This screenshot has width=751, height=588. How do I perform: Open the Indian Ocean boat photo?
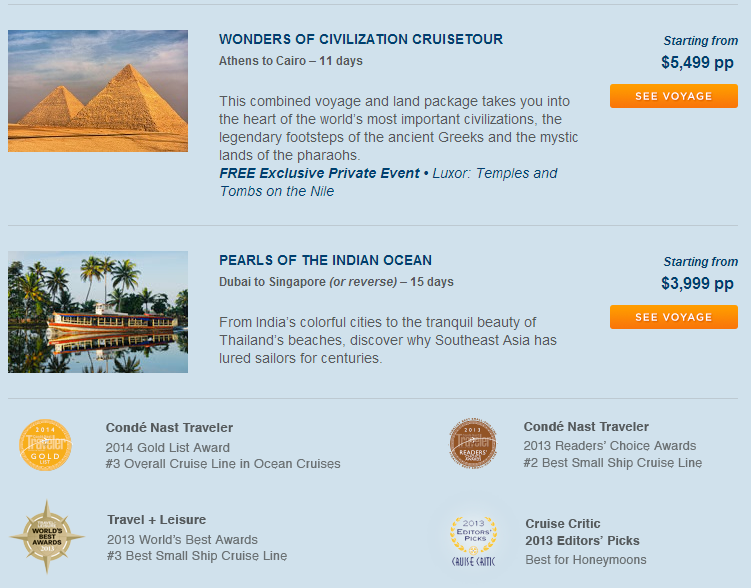[98, 312]
